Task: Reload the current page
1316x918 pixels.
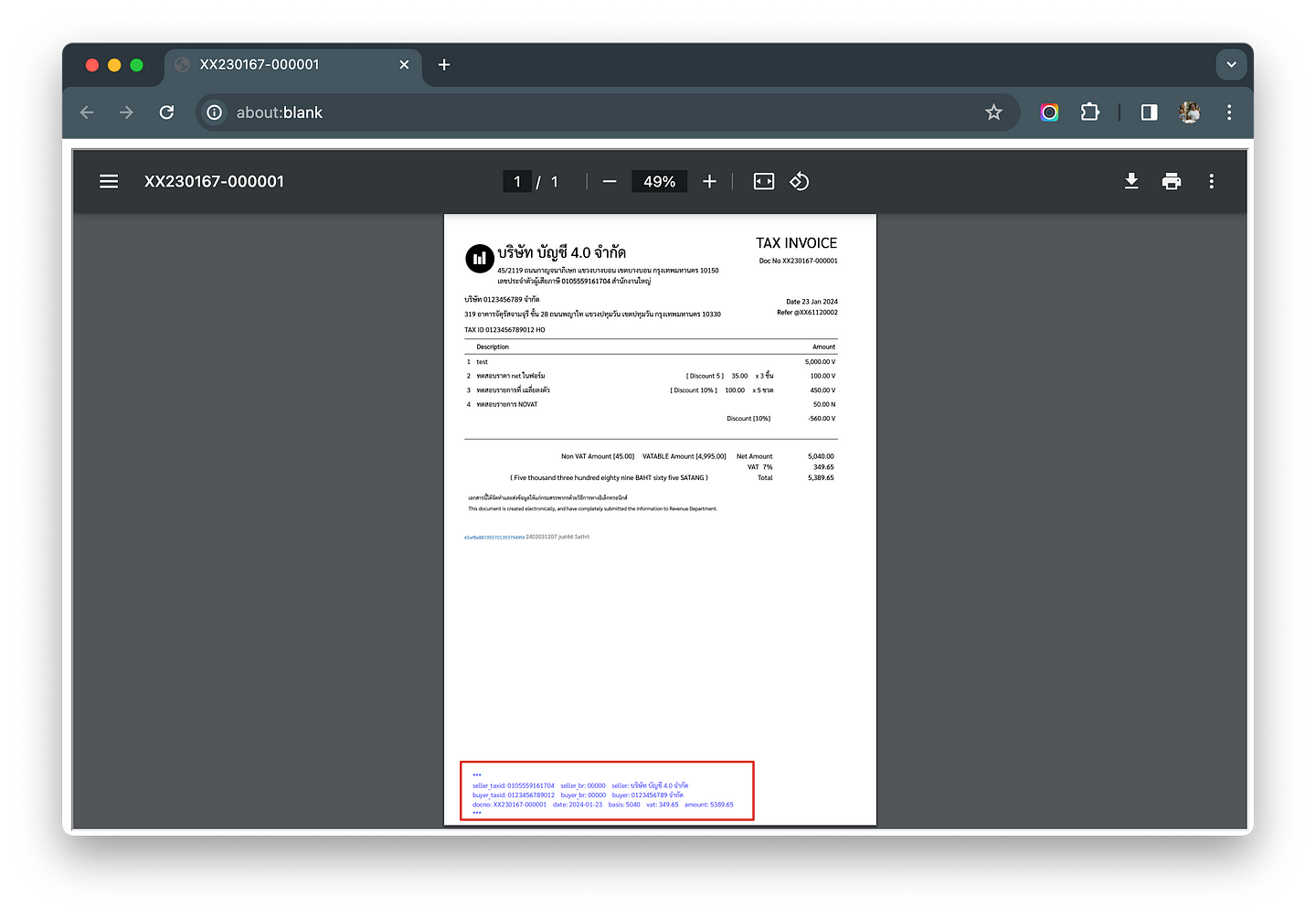Action: click(166, 112)
